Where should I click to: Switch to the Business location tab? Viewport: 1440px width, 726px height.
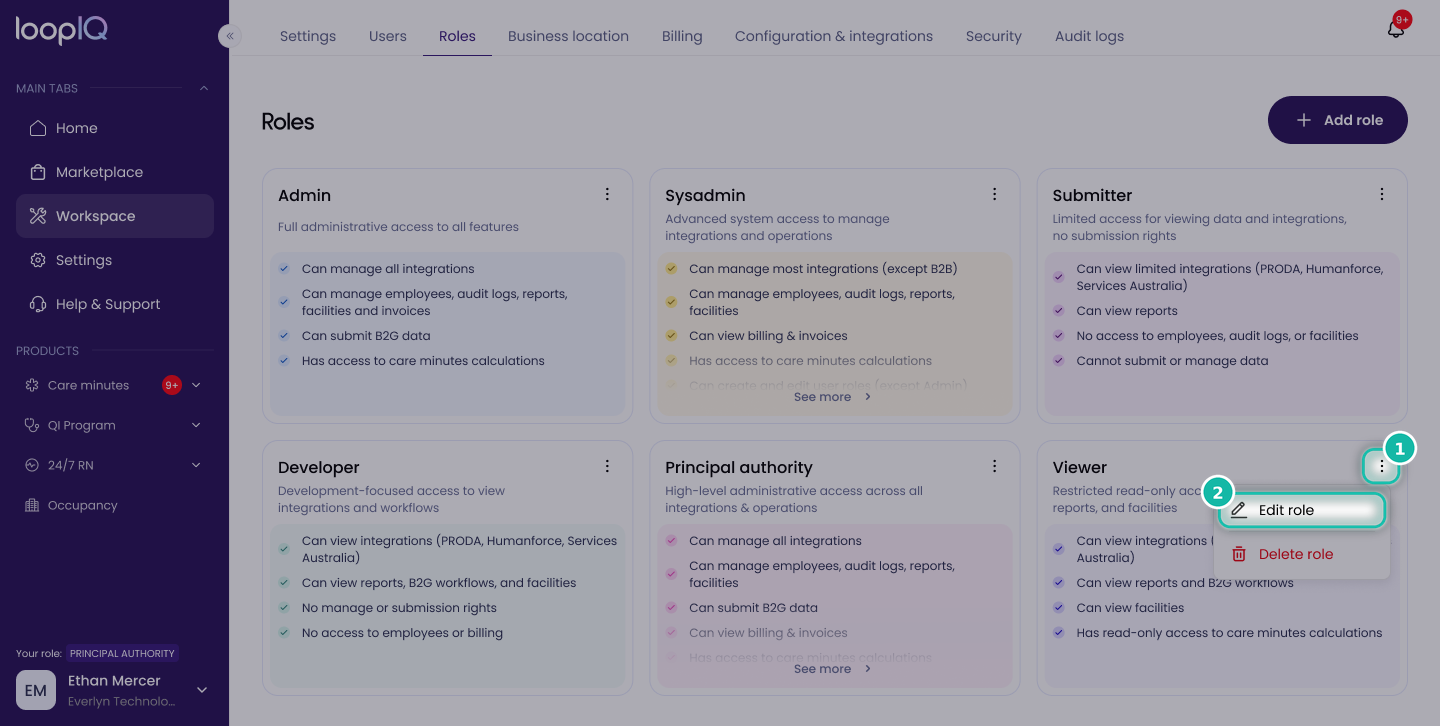coord(568,36)
